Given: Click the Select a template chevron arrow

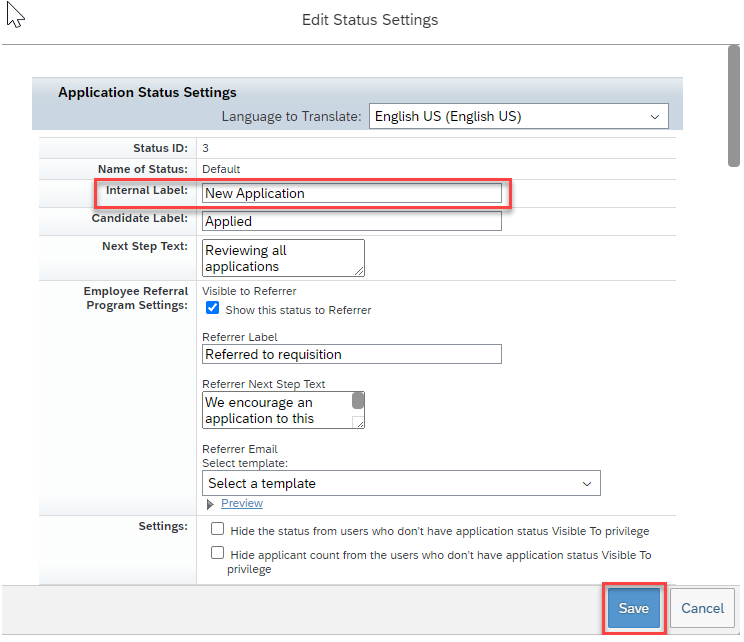Looking at the screenshot, I should pos(587,484).
